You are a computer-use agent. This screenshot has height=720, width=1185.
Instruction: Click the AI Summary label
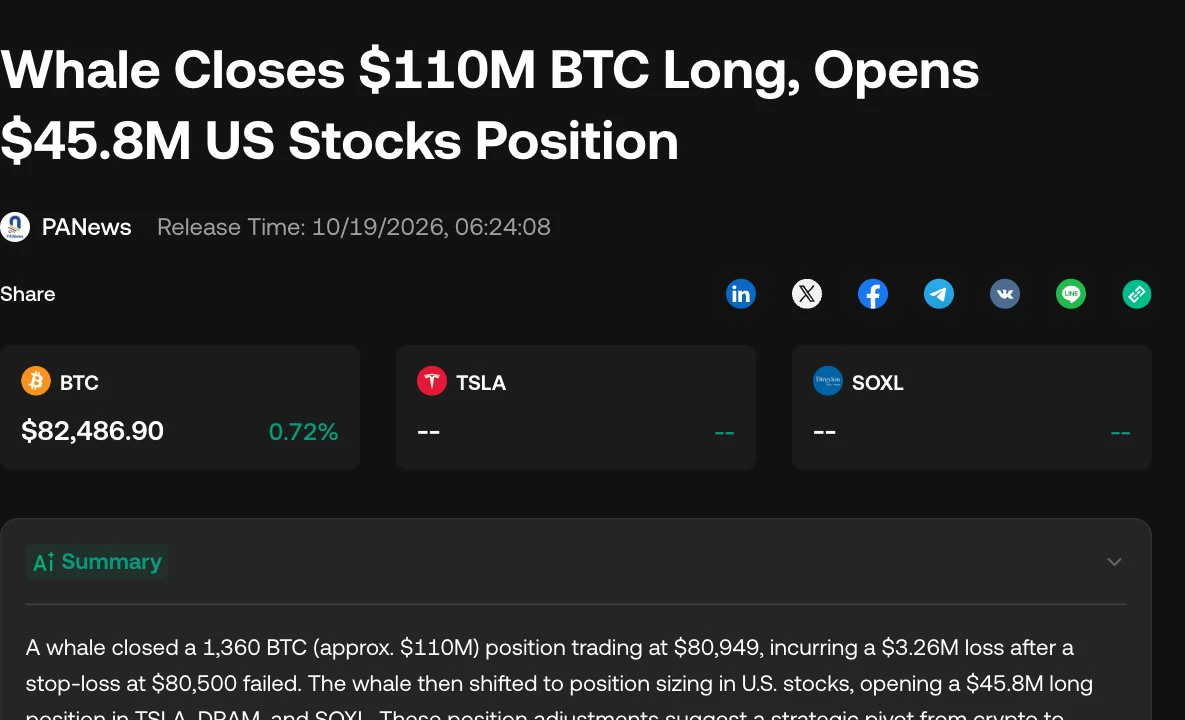pyautogui.click(x=97, y=561)
